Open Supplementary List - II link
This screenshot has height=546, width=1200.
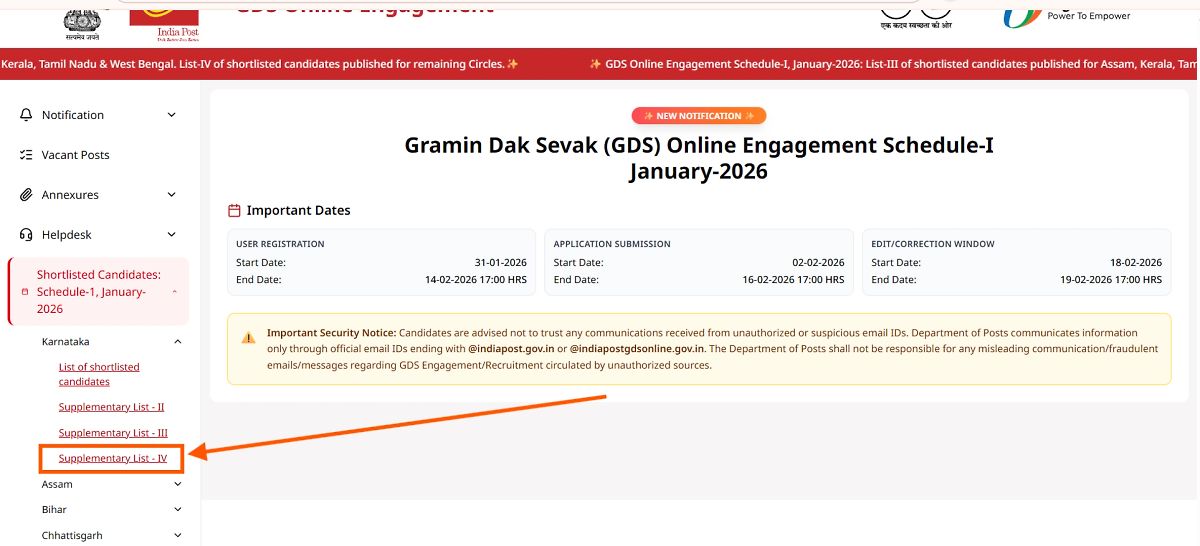coord(112,407)
